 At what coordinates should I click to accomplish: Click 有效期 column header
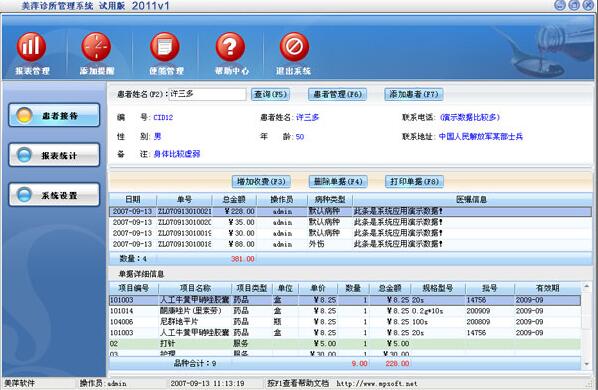click(x=548, y=288)
